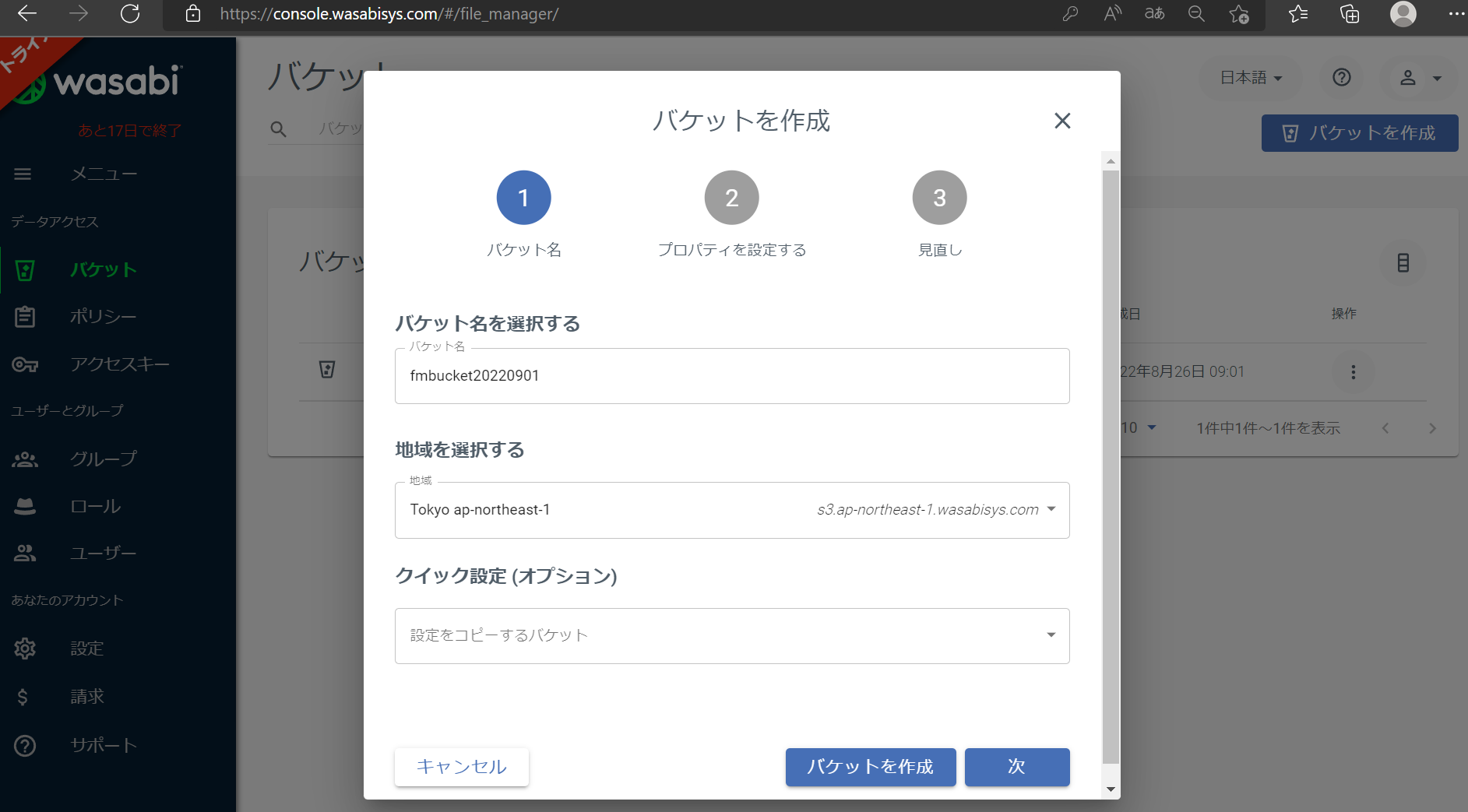1468x812 pixels.
Task: Click the hamburger menu icon in sidebar
Action: pos(23,174)
